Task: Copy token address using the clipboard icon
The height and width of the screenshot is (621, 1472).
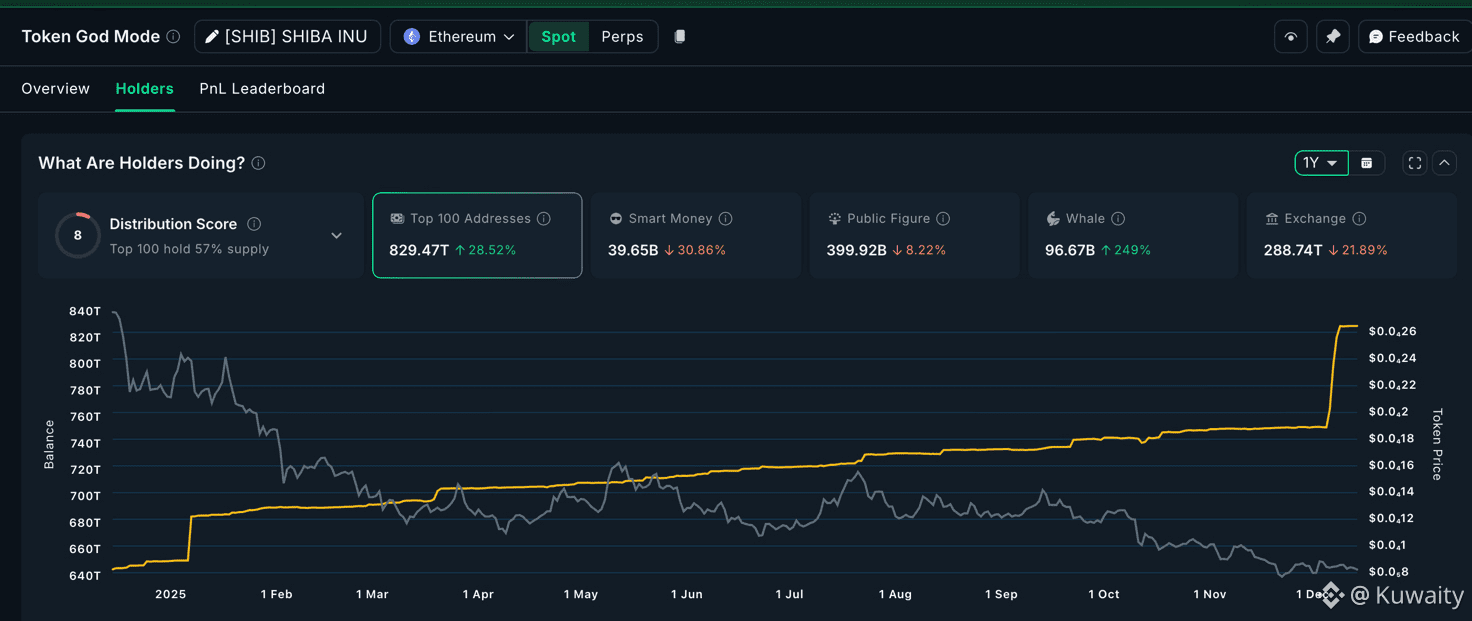Action: pyautogui.click(x=680, y=37)
